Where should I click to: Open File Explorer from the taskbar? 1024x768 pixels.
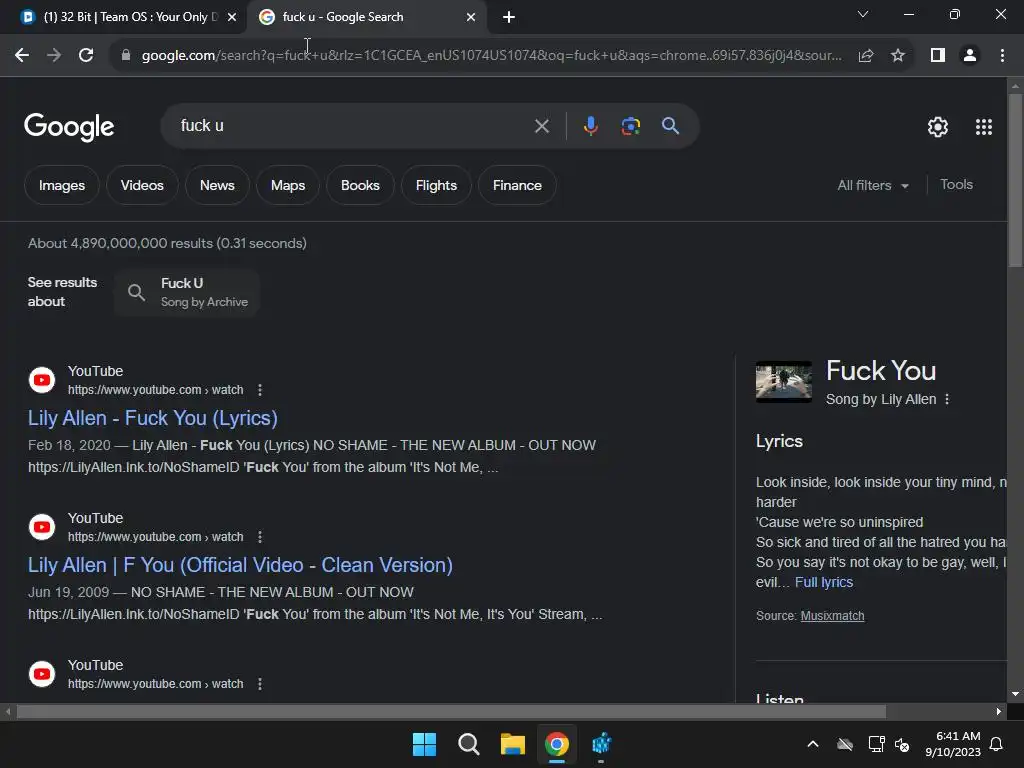coord(513,744)
